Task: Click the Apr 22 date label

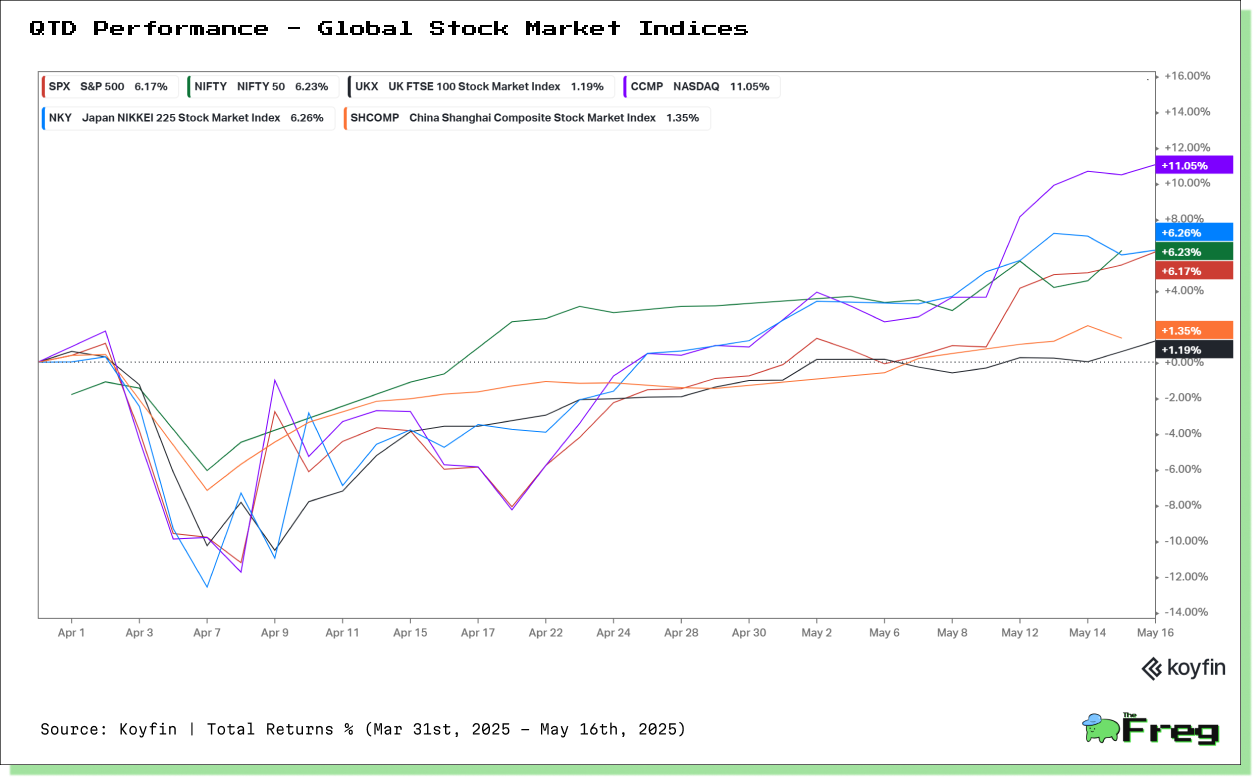Action: (x=545, y=633)
